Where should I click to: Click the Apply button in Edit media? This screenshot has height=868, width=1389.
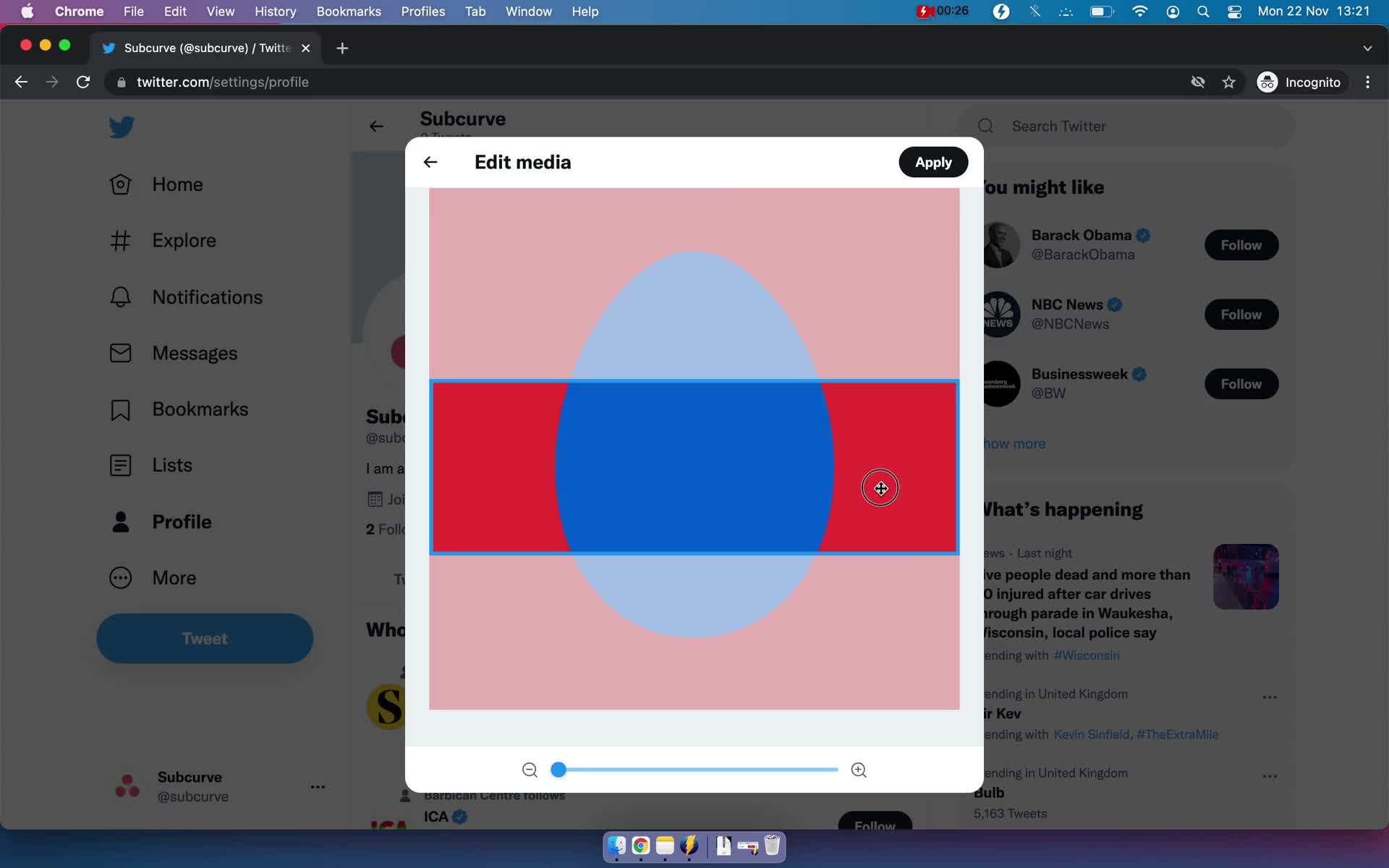(933, 162)
